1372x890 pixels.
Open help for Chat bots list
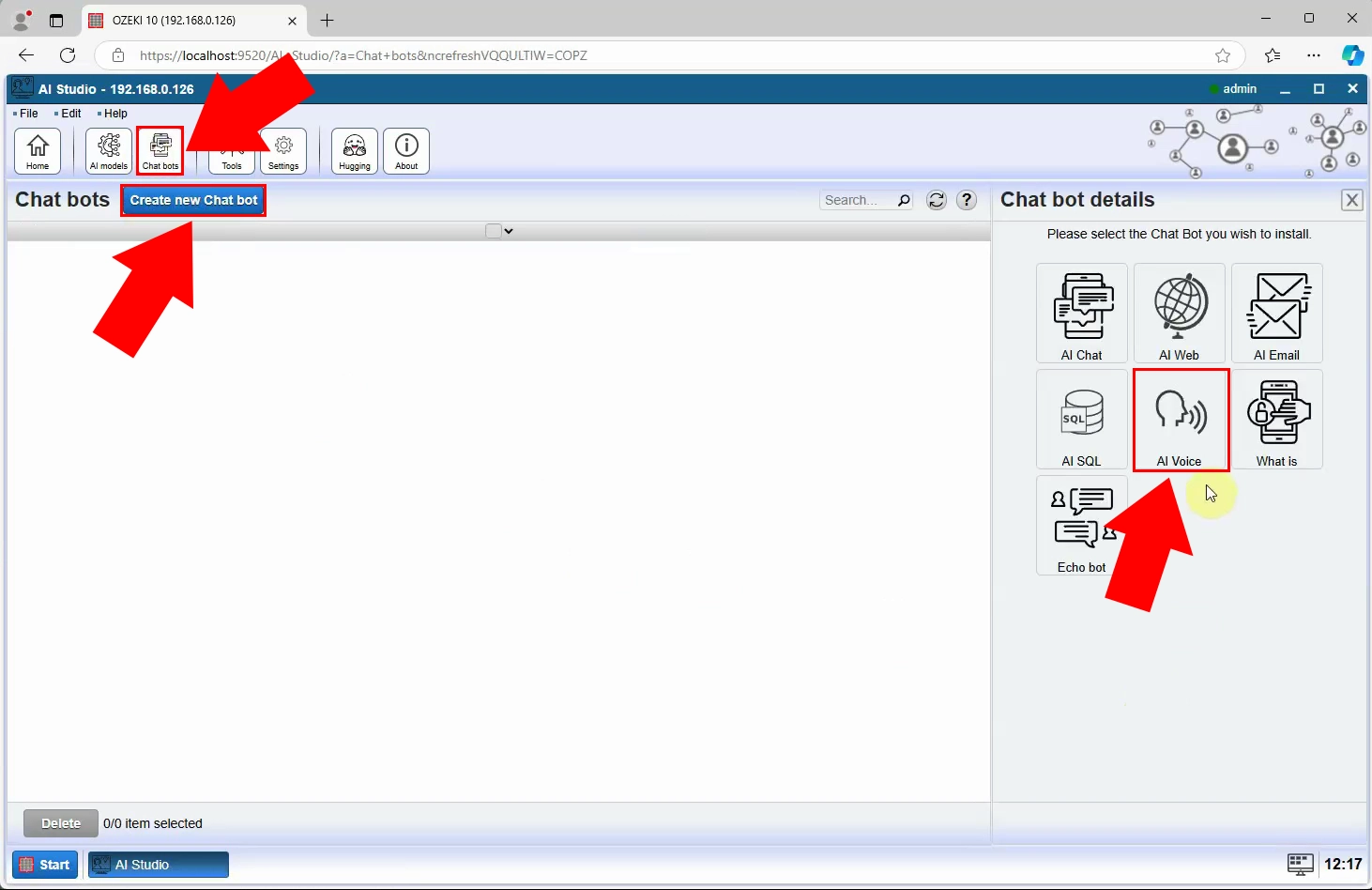pyautogui.click(x=967, y=200)
